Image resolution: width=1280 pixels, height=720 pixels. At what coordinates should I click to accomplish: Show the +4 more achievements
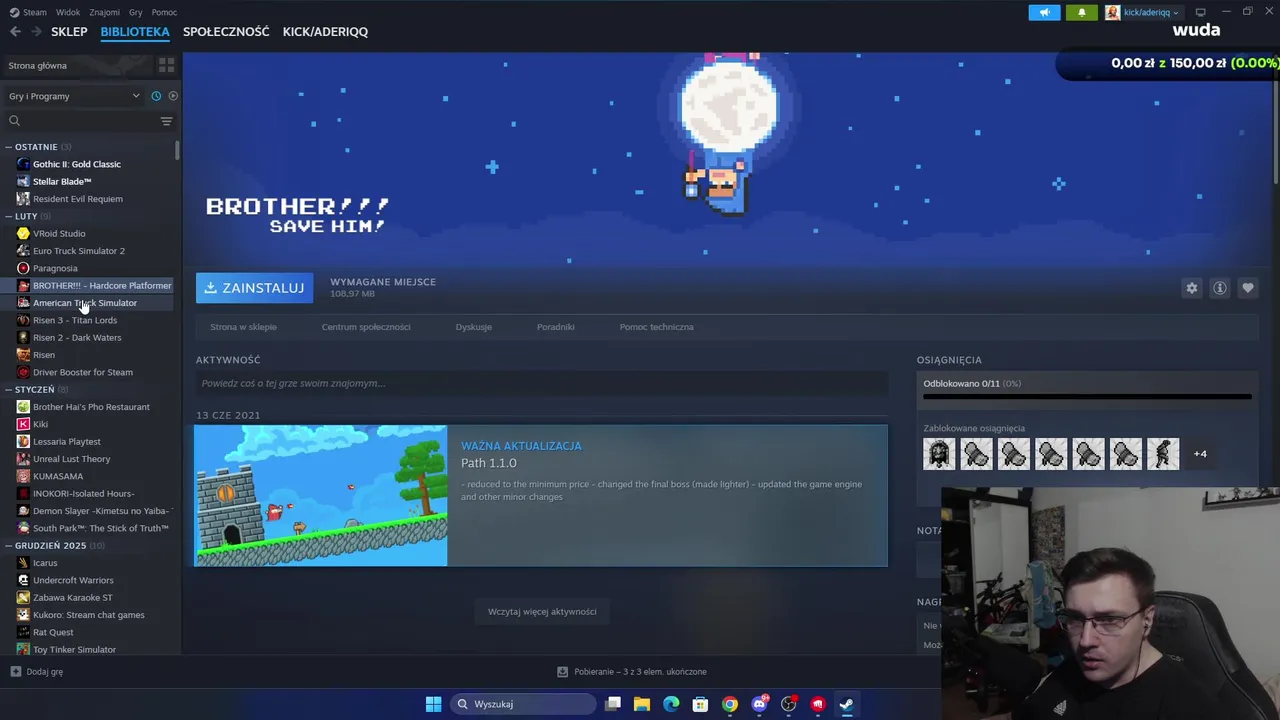1200,454
